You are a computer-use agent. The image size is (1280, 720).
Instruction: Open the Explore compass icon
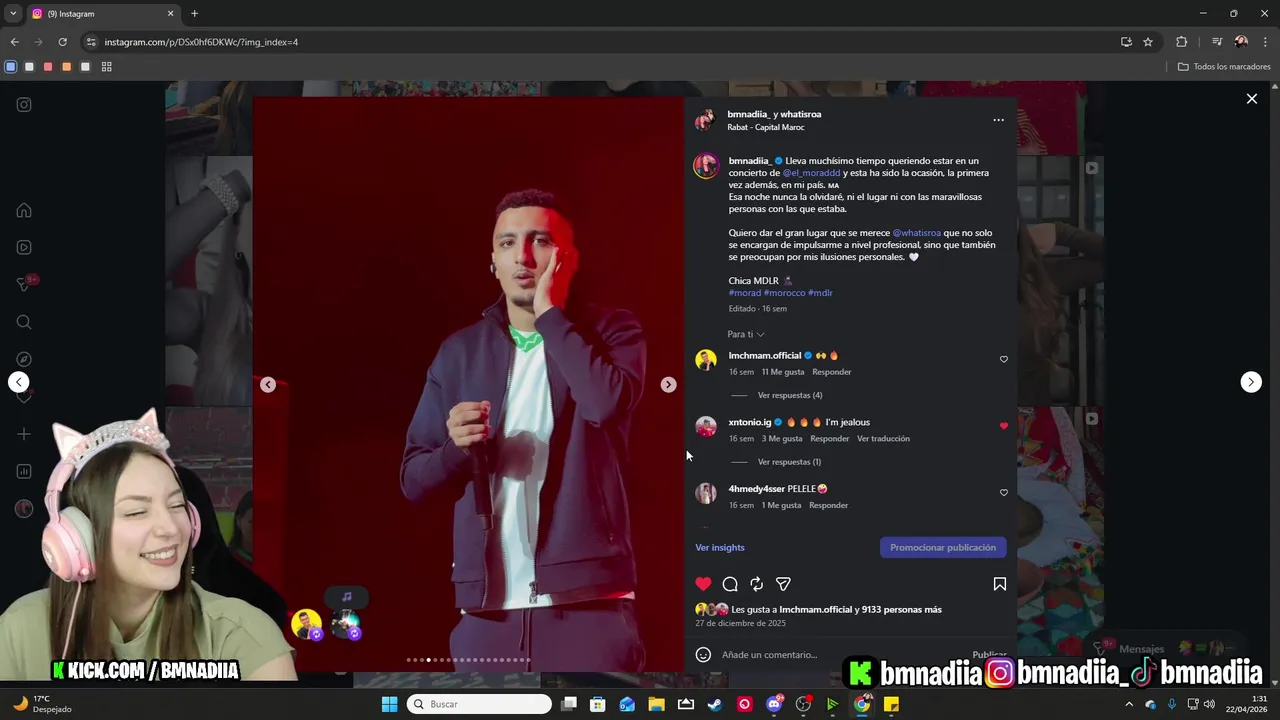(24, 359)
